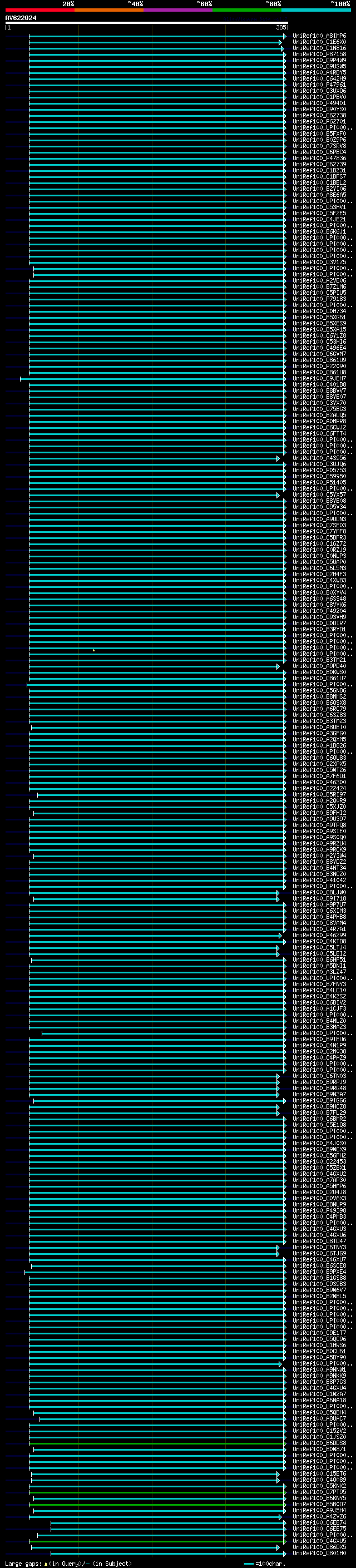Select hit UniRef100_Q9P4W9
The width and height of the screenshot is (356, 1568).
tap(319, 60)
